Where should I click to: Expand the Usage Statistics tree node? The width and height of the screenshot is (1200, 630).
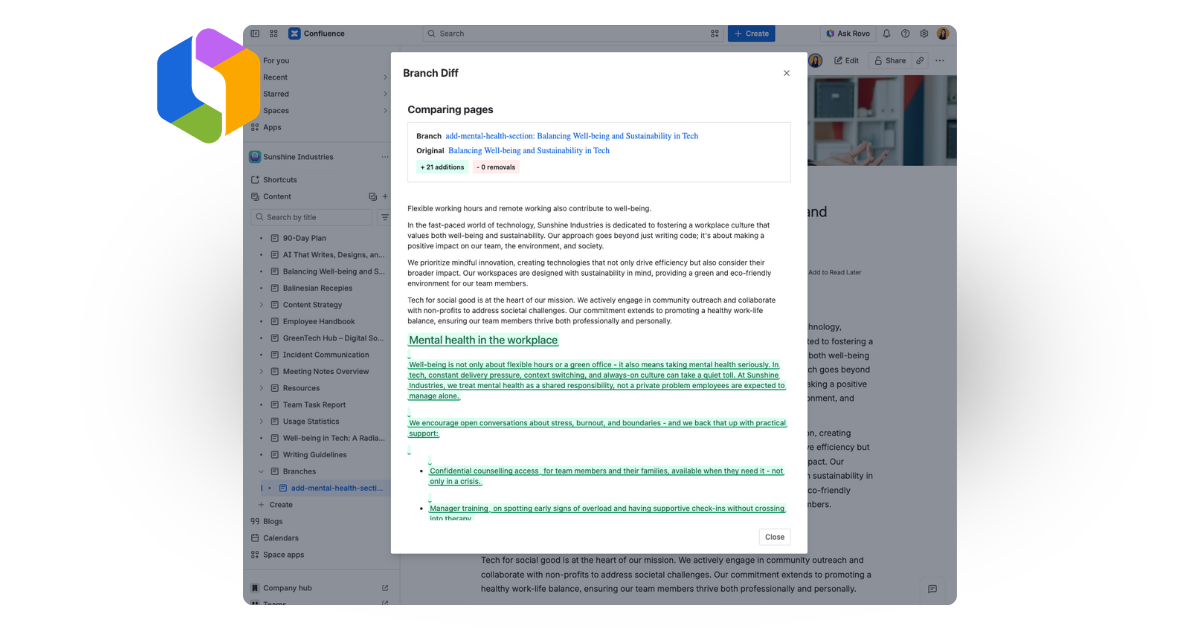(262, 421)
